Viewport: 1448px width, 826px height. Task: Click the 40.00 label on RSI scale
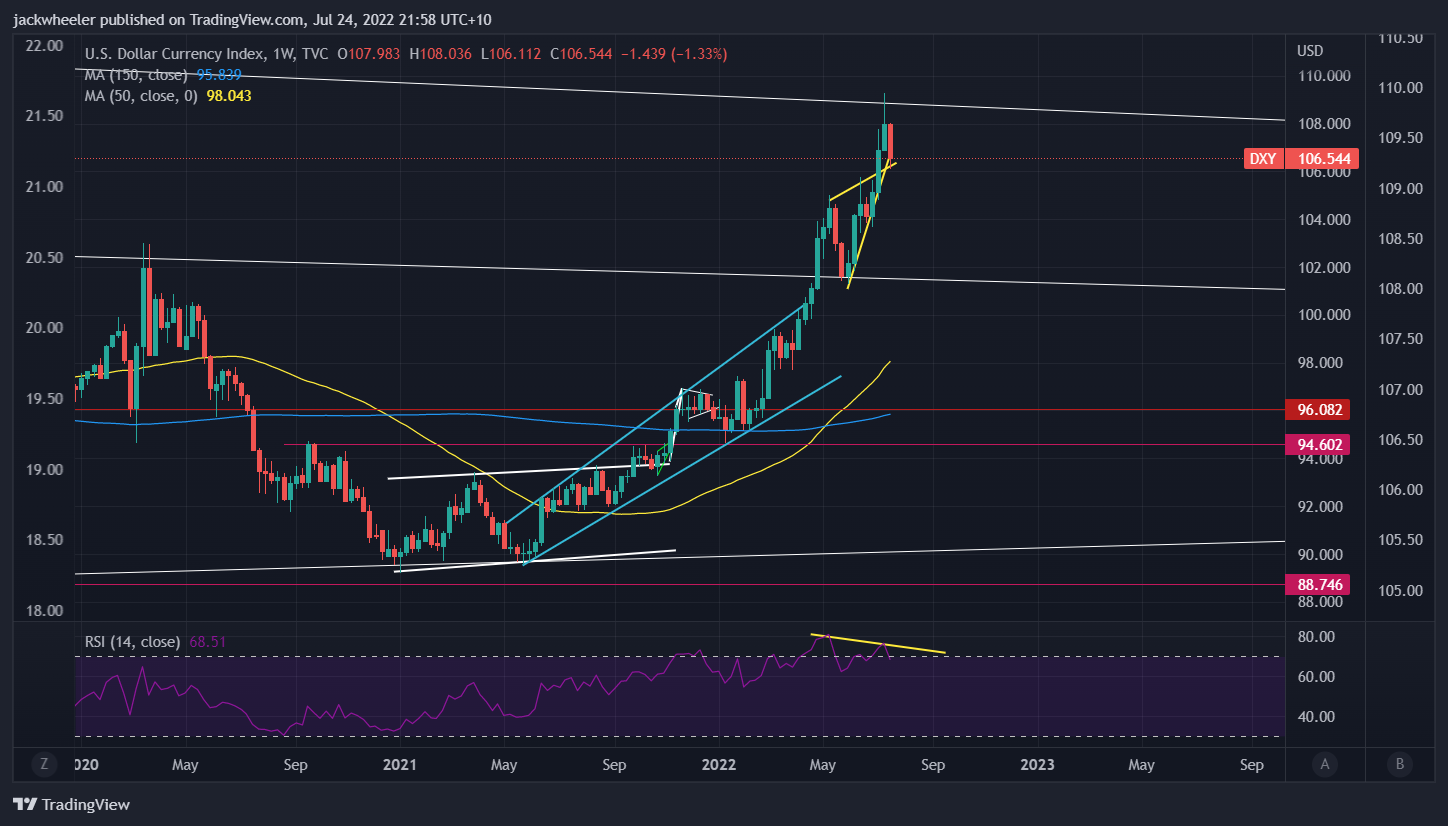[x=1315, y=716]
